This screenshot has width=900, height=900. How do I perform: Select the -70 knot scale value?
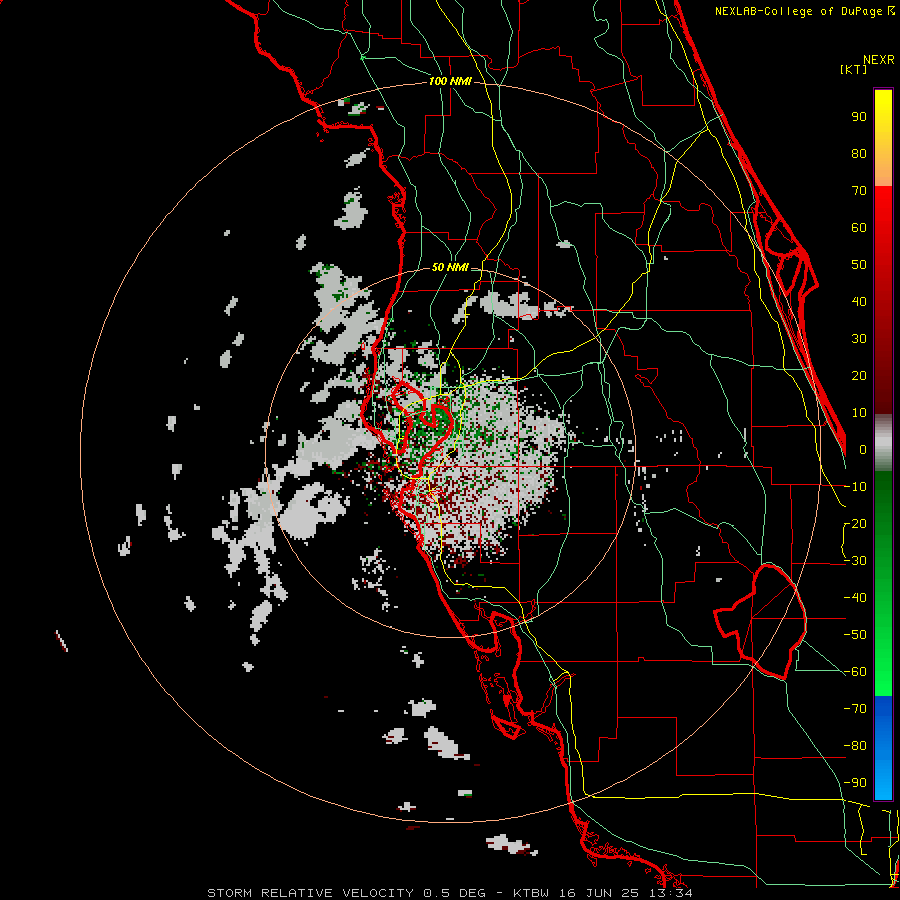click(855, 709)
